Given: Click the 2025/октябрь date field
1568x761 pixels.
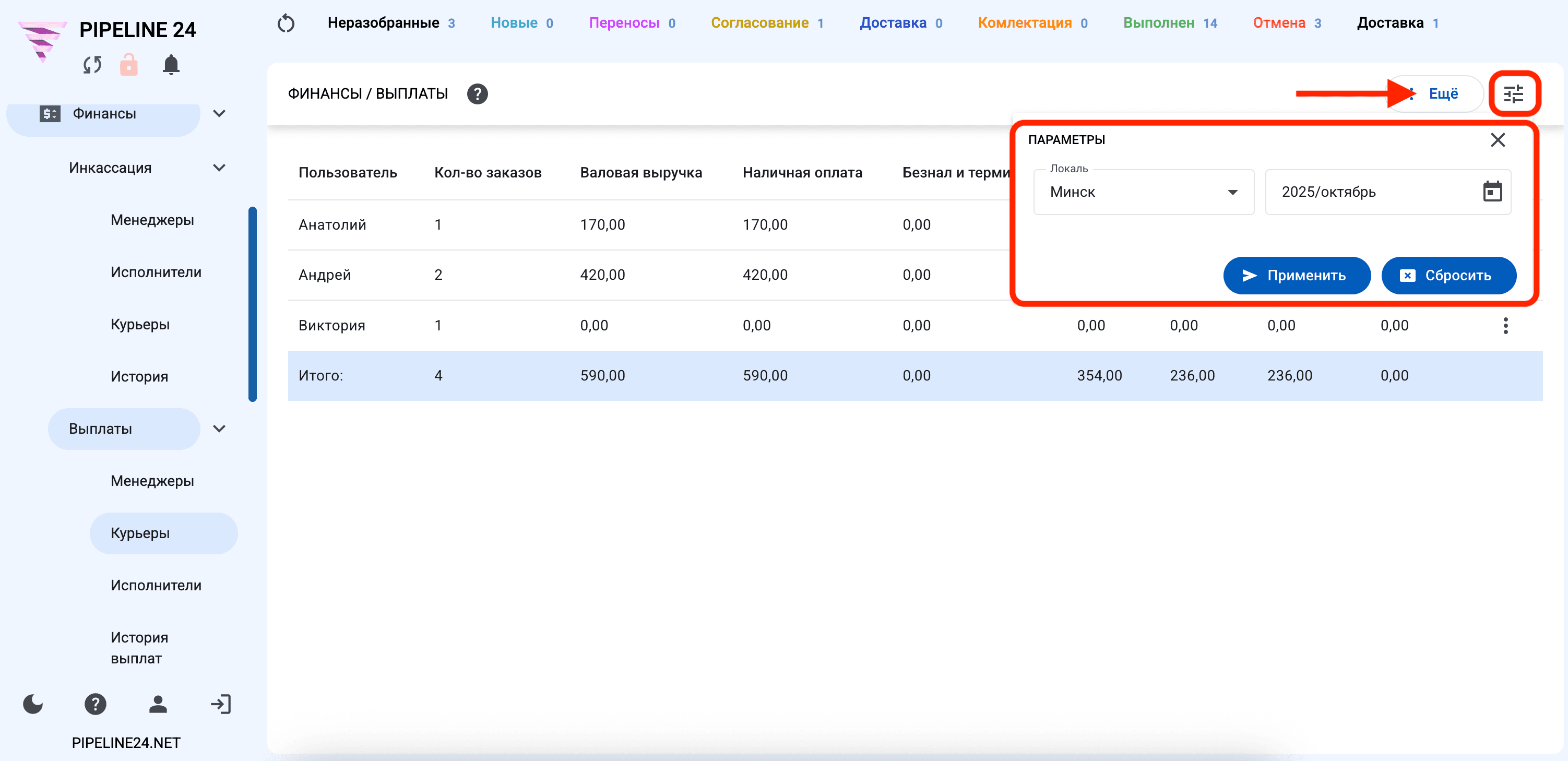Looking at the screenshot, I should (1388, 192).
